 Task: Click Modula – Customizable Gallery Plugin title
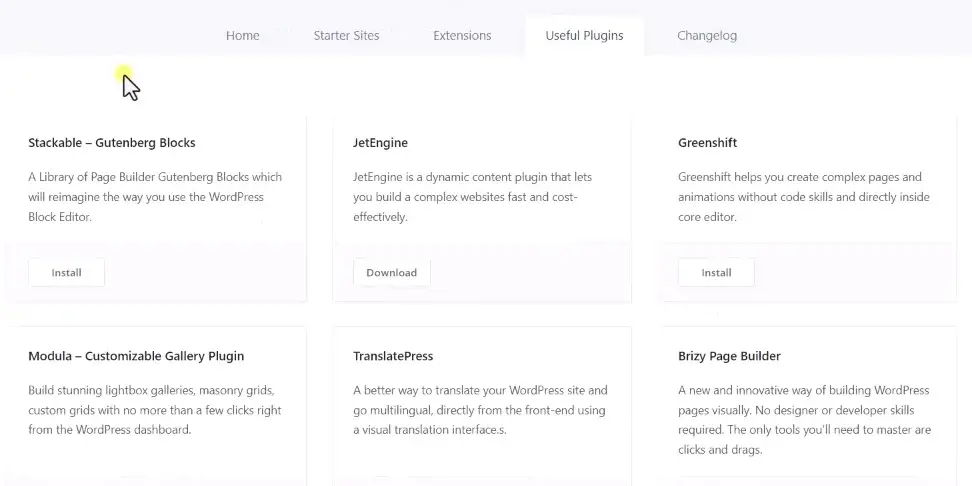coord(136,356)
